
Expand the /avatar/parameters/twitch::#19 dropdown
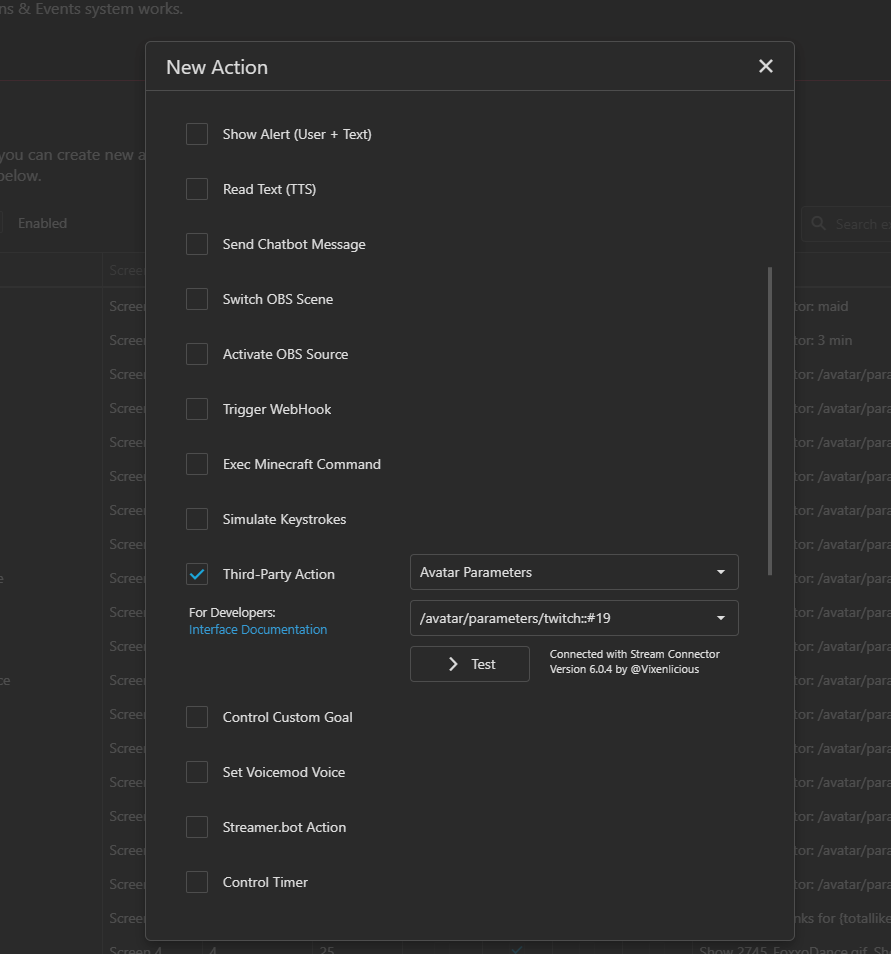click(x=574, y=618)
